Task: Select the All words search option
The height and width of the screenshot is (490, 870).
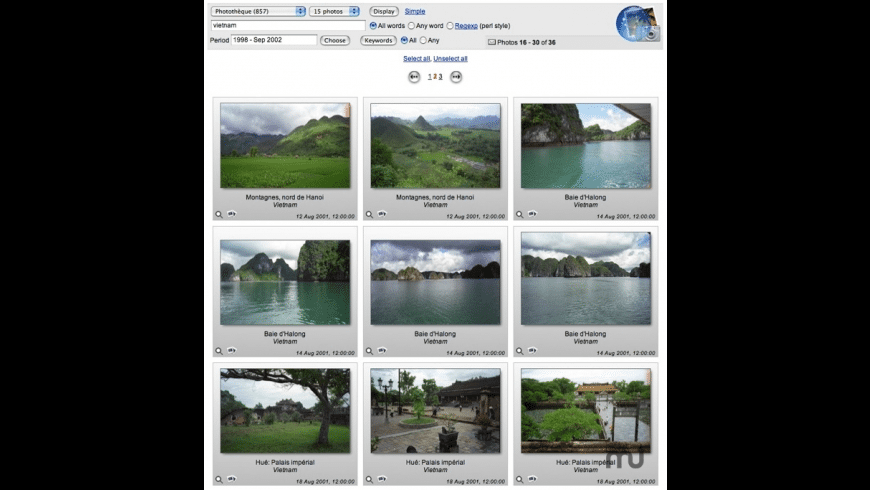Action: 373,26
